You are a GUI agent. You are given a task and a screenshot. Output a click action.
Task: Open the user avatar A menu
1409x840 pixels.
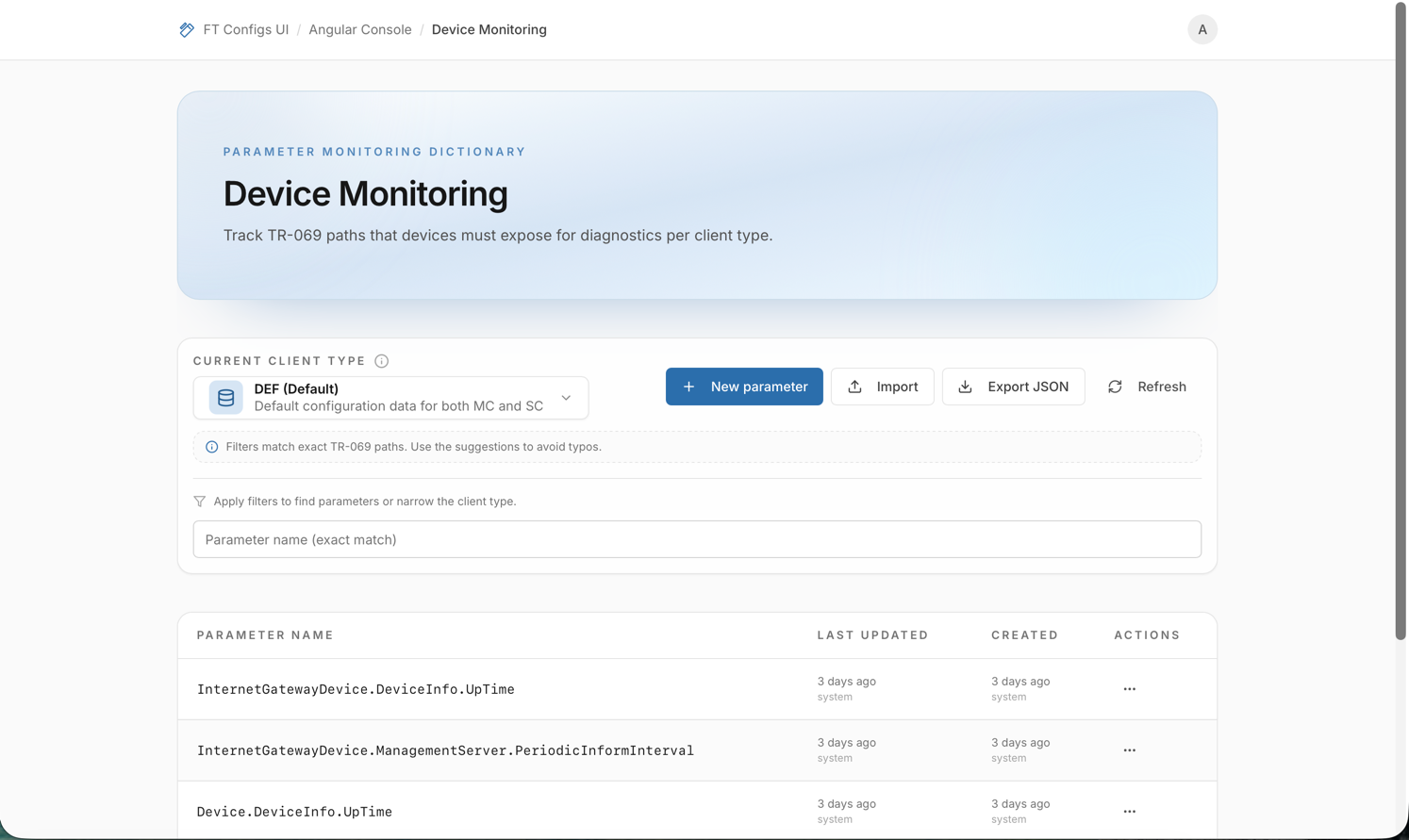coord(1202,30)
